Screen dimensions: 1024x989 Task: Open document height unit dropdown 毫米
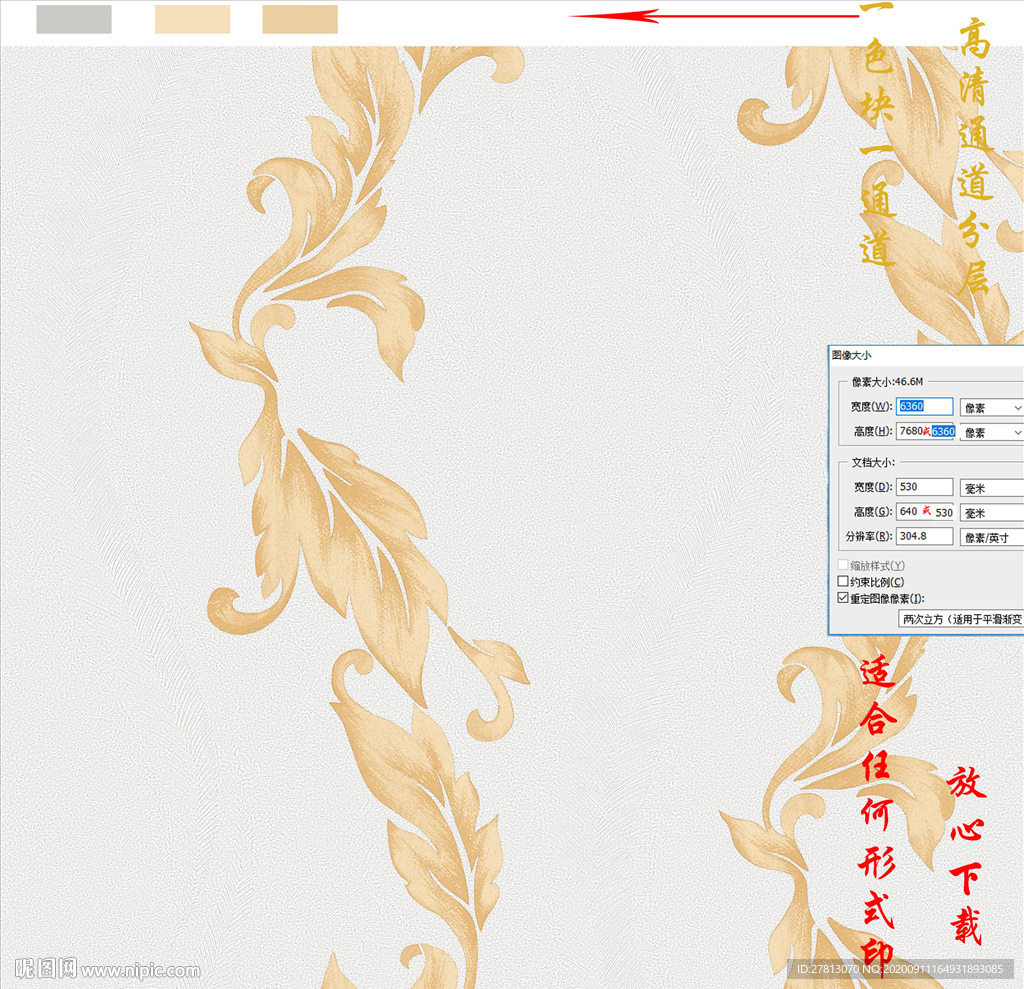coord(991,513)
